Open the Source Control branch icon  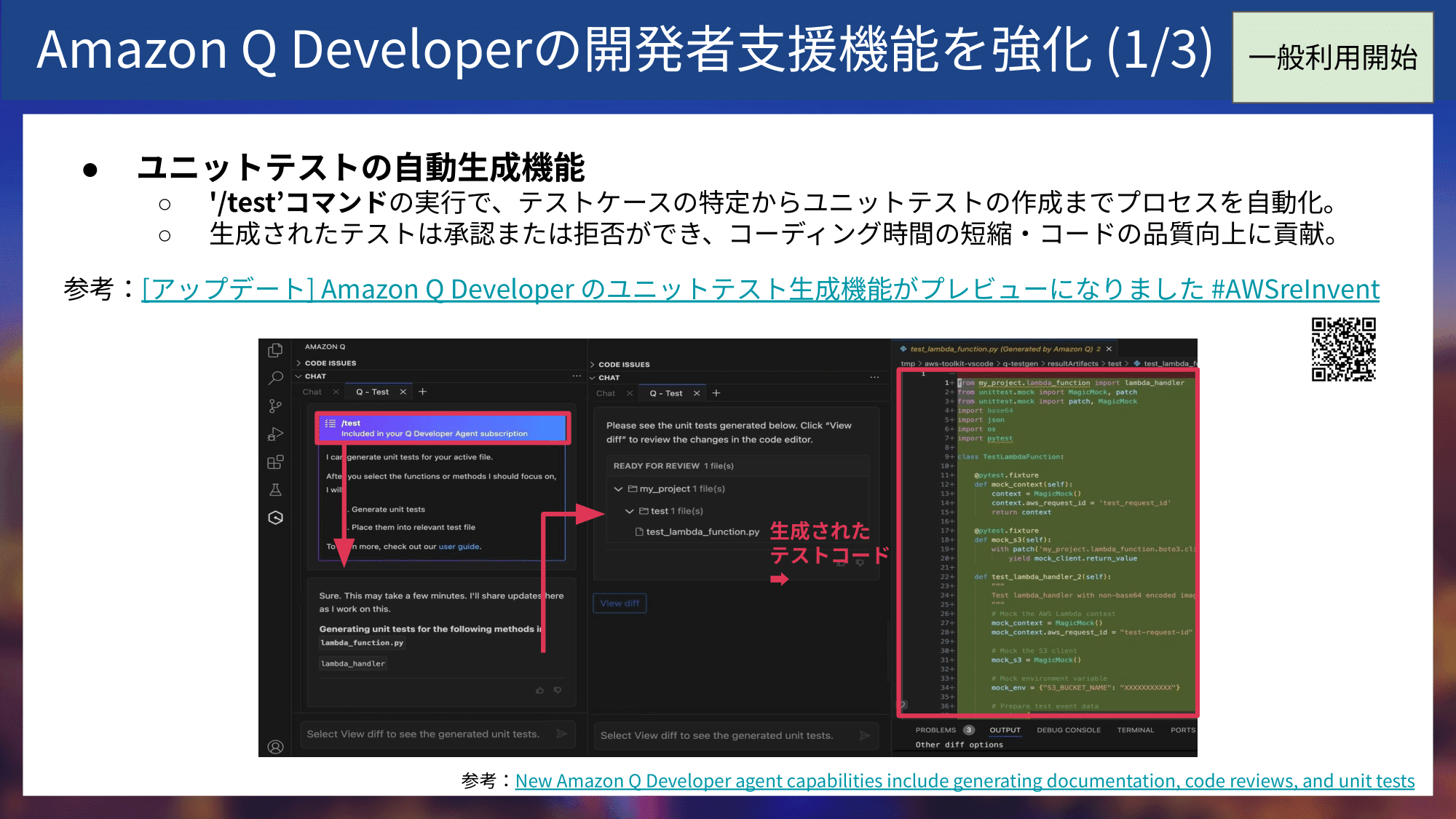click(x=275, y=406)
